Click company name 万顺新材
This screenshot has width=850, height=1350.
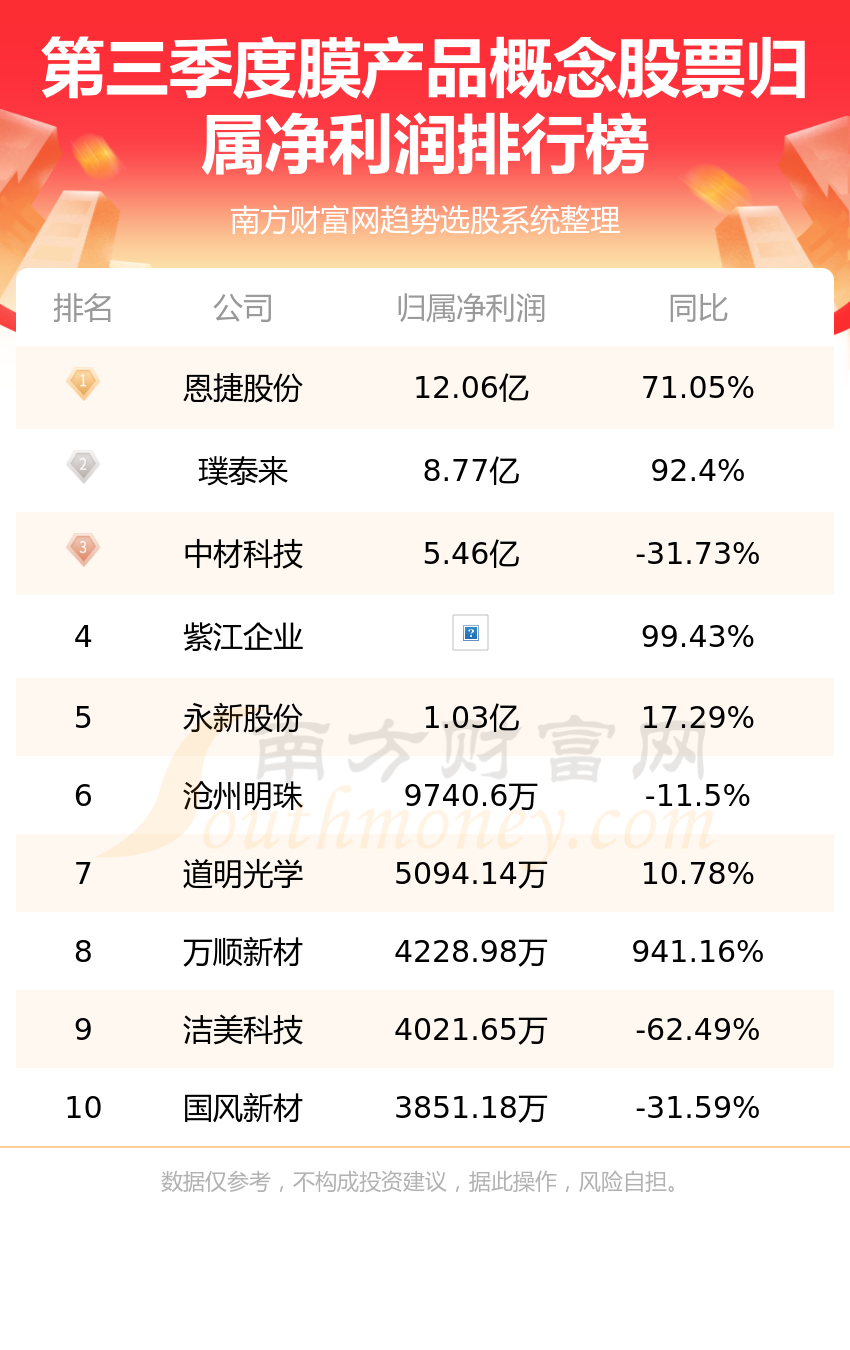coord(243,952)
